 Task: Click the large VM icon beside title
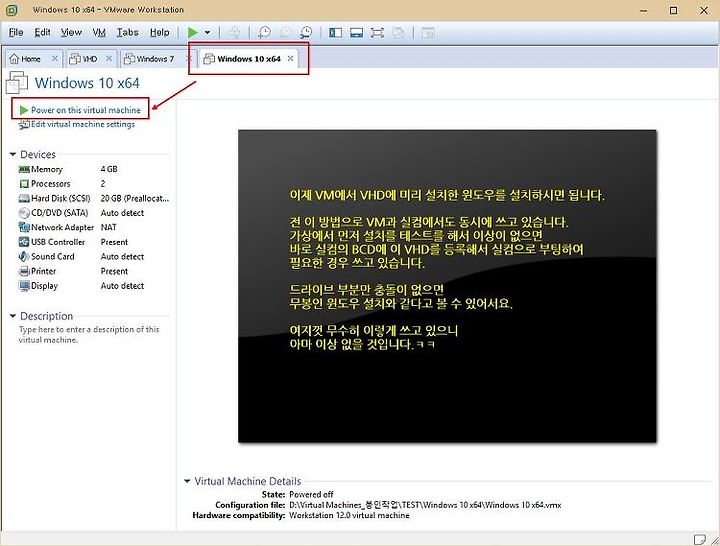coord(17,84)
